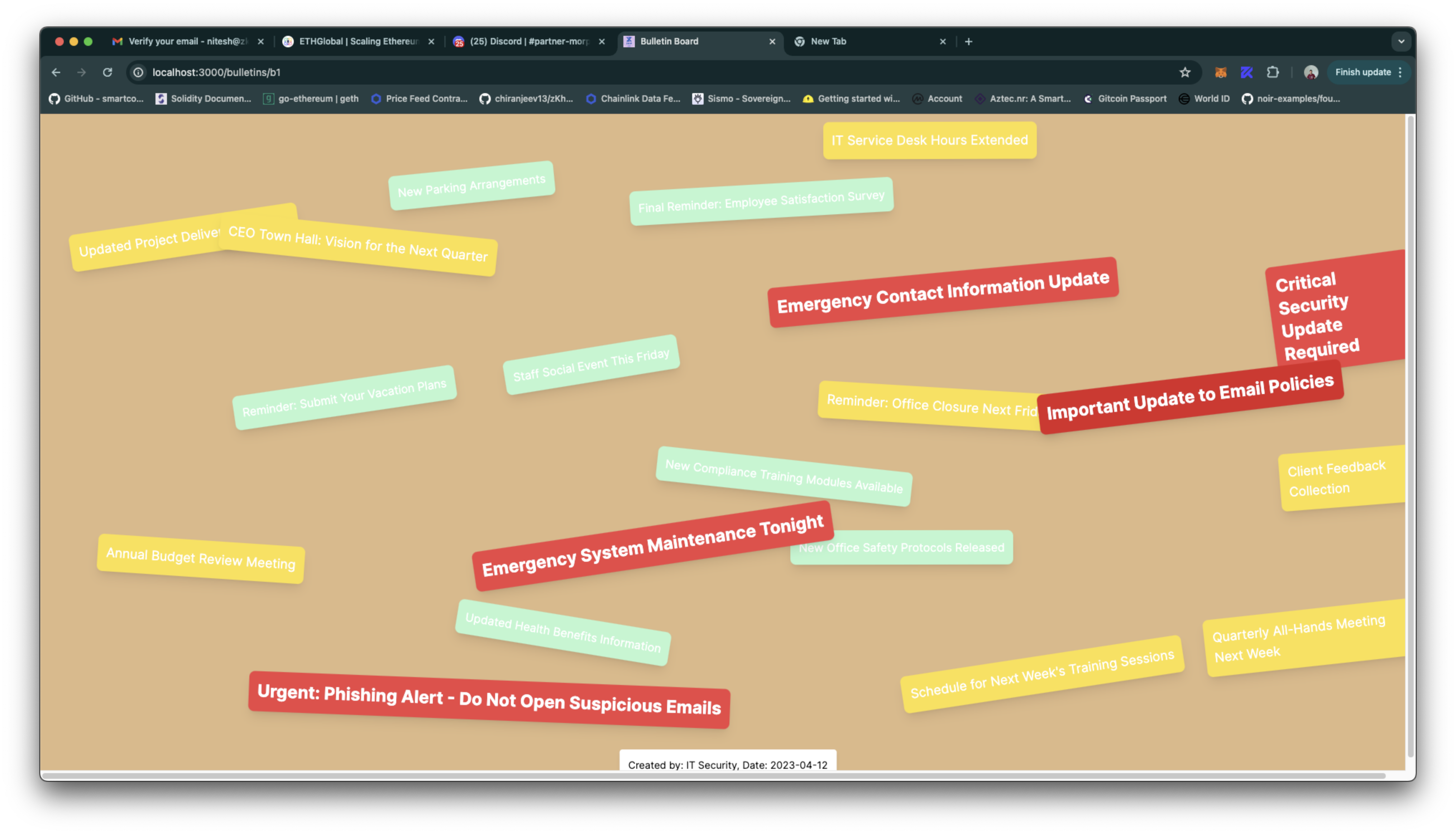Open New Parking Arrangements note
Screen dimensions: 1456x834
coord(471,186)
